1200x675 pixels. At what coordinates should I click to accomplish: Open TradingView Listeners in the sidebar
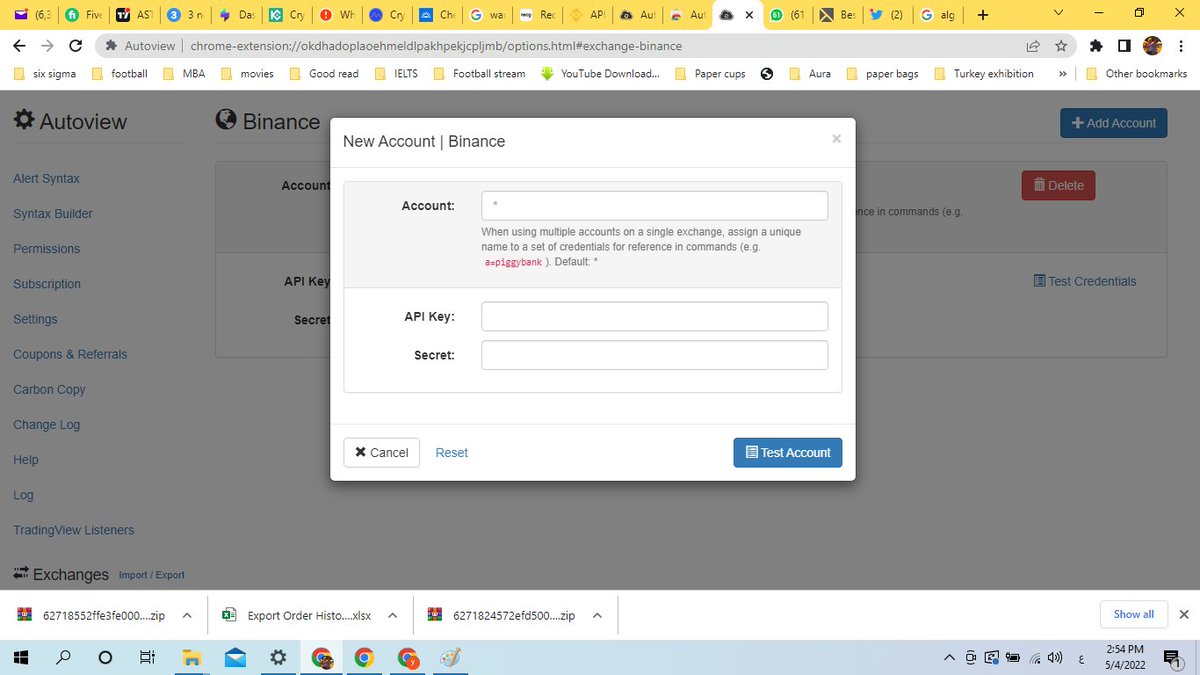(73, 530)
